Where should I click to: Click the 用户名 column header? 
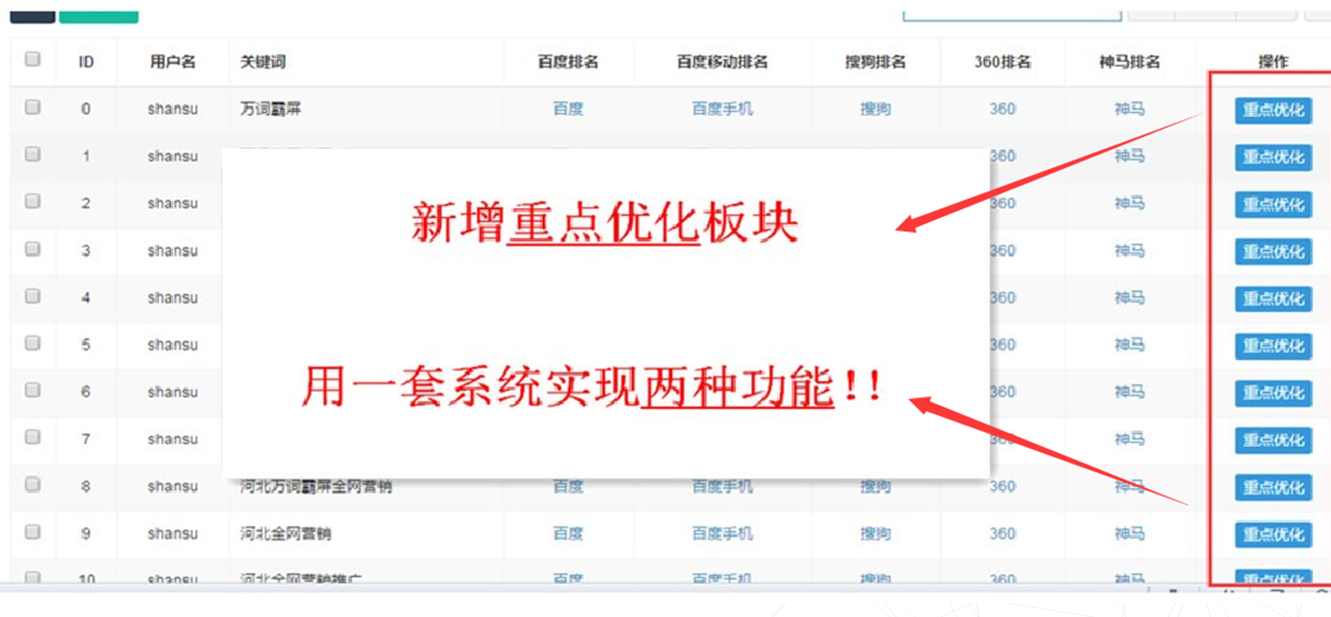(x=173, y=62)
